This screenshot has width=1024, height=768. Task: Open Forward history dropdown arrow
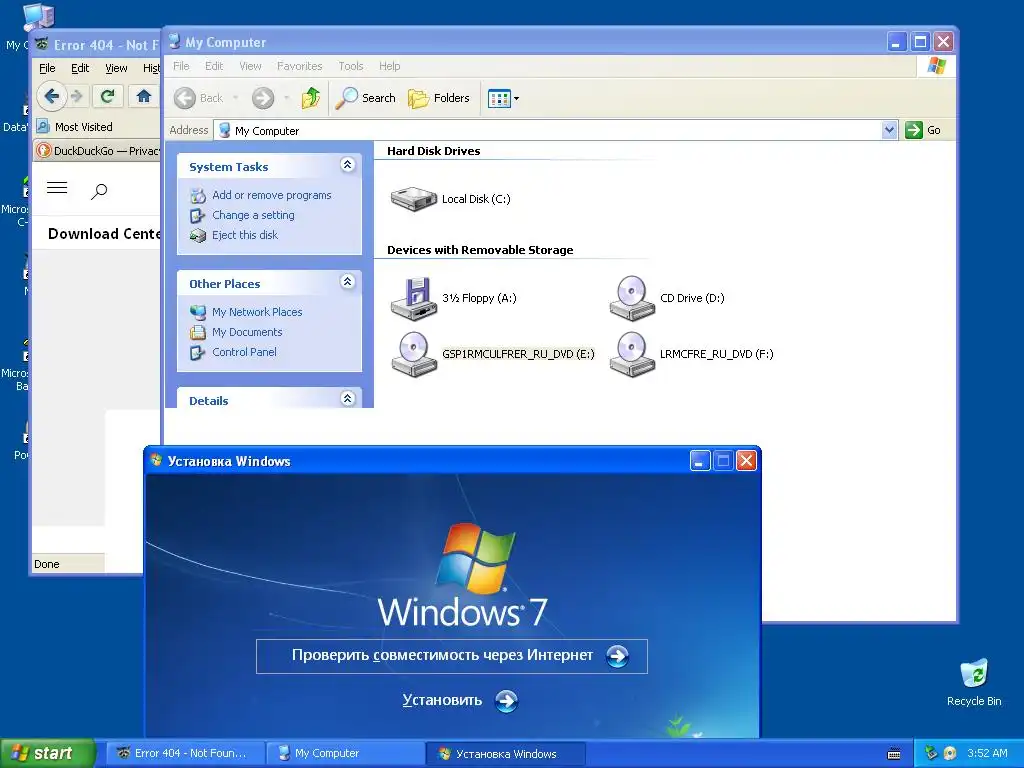tap(286, 98)
